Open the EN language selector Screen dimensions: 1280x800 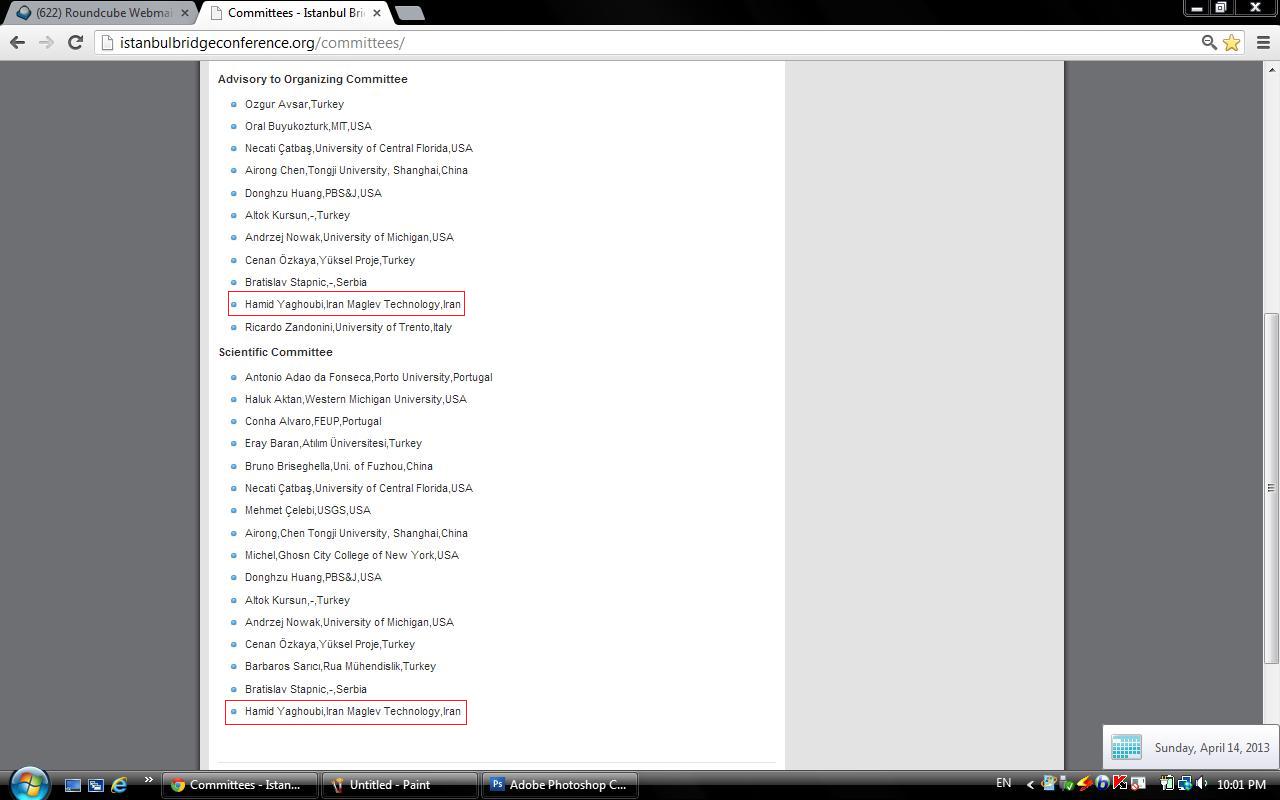(1003, 784)
